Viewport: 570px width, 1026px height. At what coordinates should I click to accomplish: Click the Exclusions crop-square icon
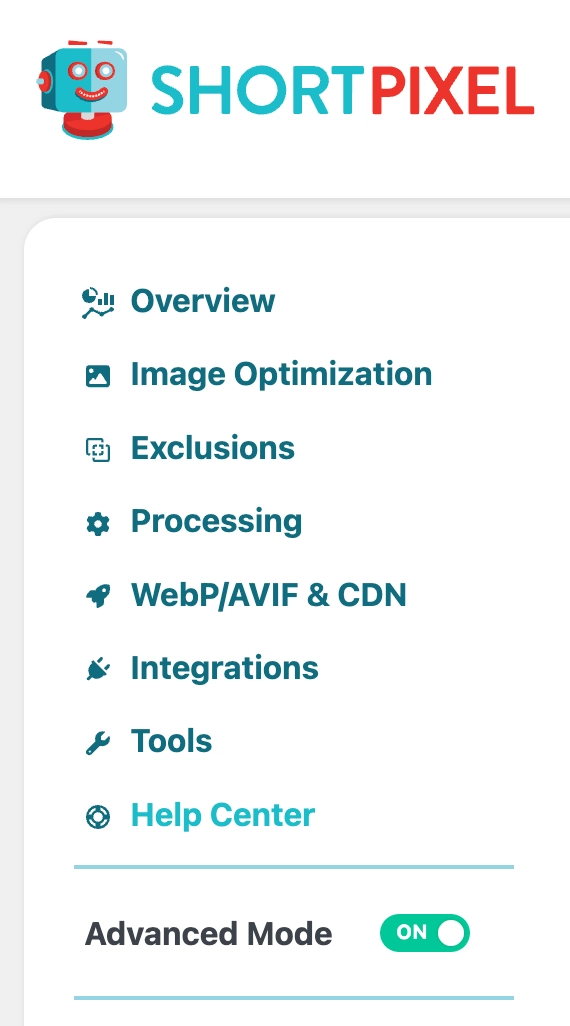(98, 450)
